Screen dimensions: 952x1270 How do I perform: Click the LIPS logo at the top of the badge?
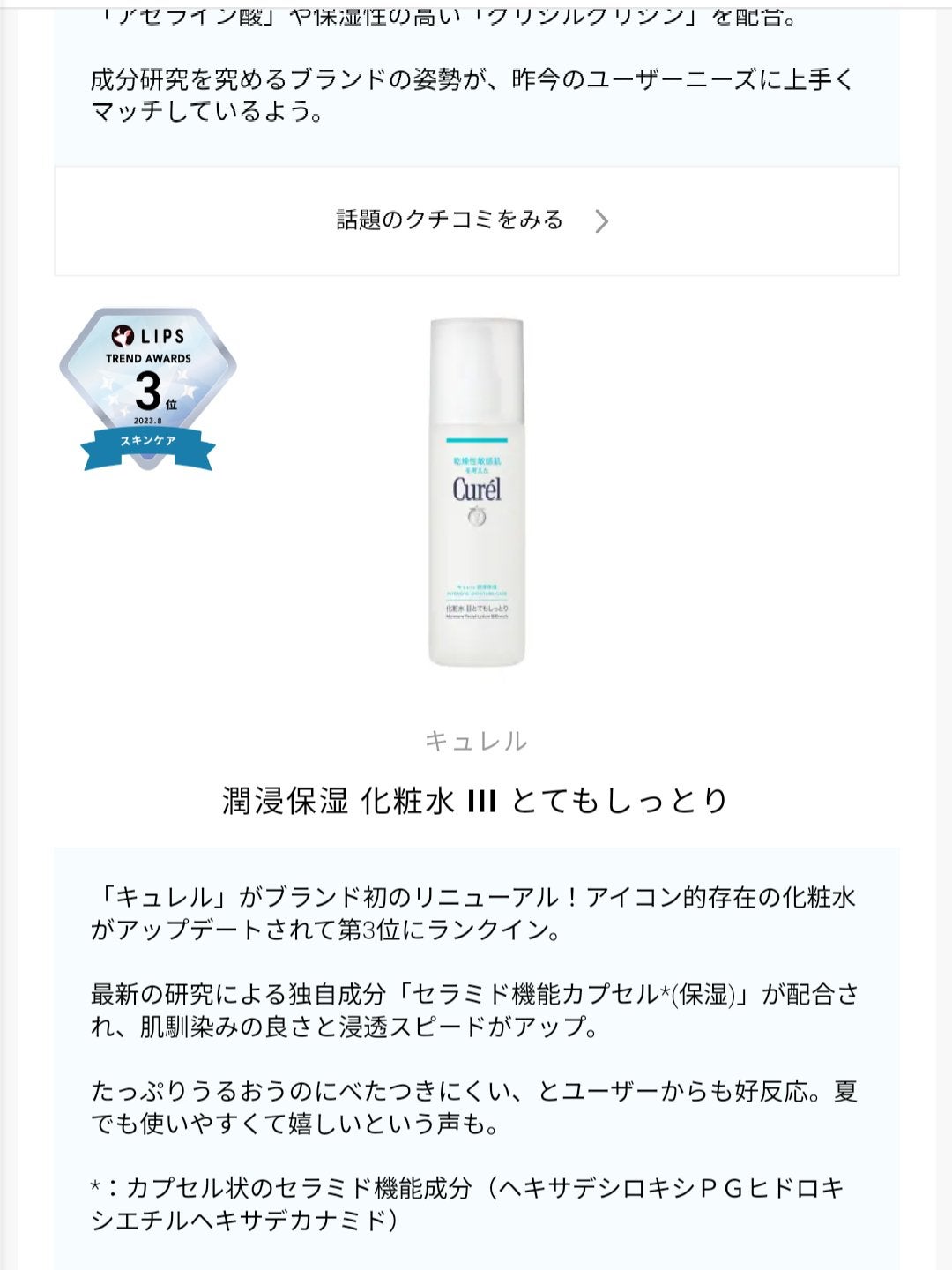[148, 336]
